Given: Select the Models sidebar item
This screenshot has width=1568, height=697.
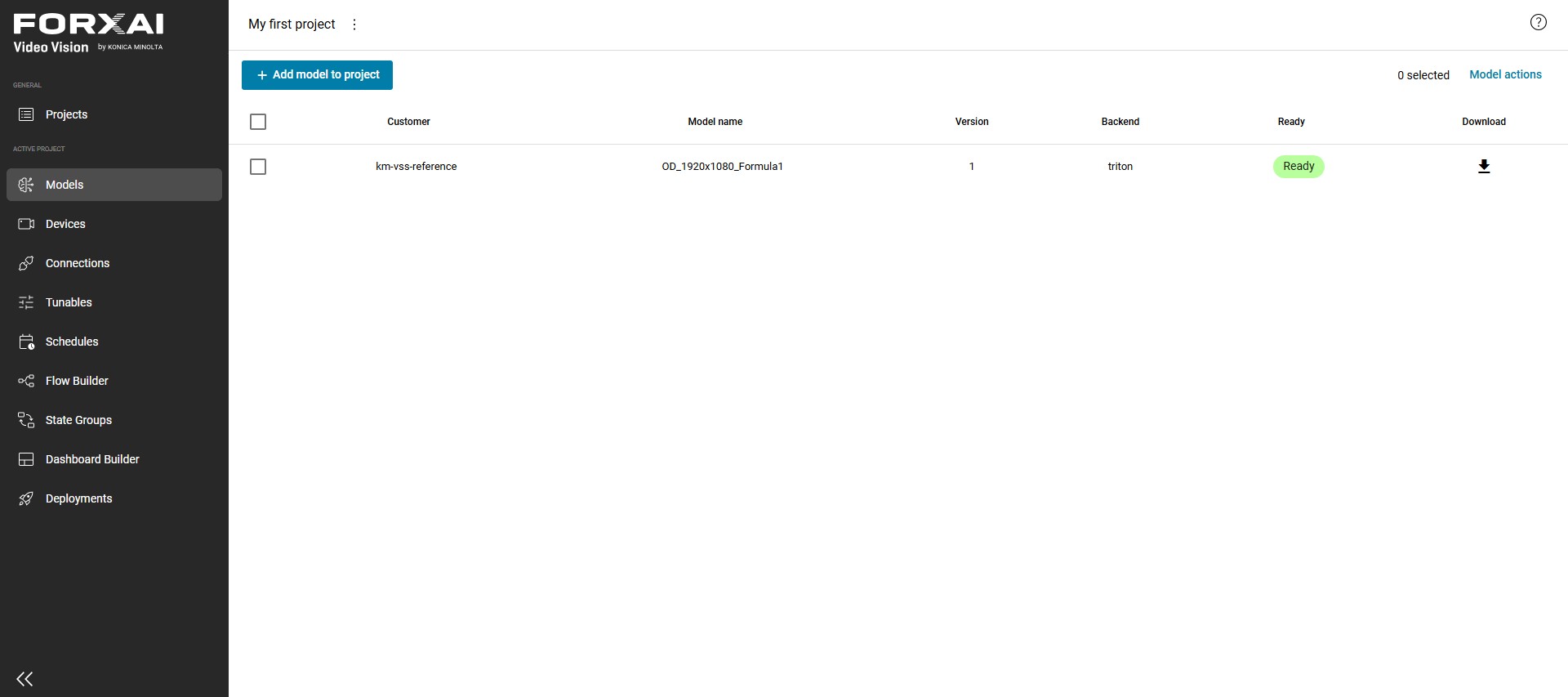Looking at the screenshot, I should point(114,185).
